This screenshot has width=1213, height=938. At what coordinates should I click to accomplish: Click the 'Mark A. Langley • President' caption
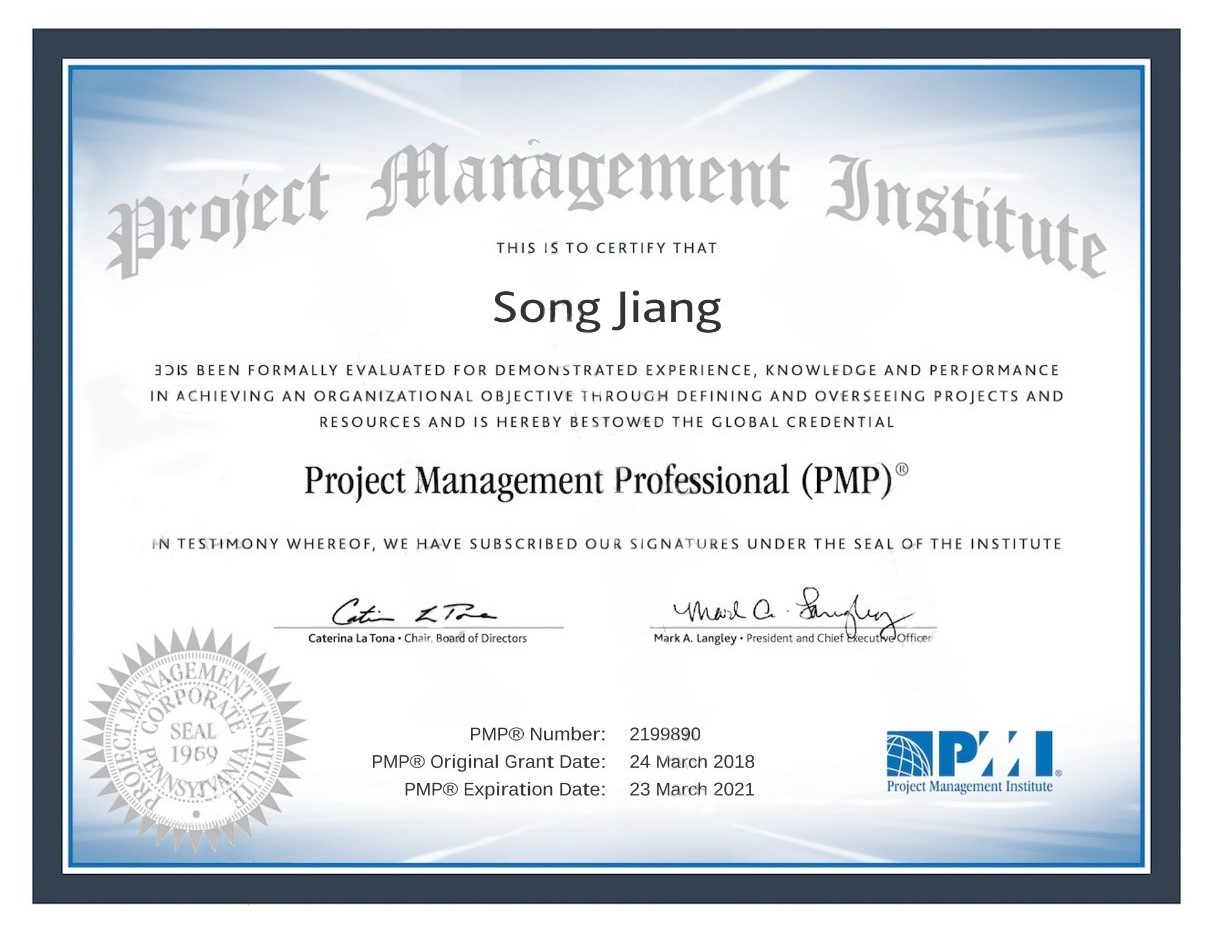[x=792, y=638]
